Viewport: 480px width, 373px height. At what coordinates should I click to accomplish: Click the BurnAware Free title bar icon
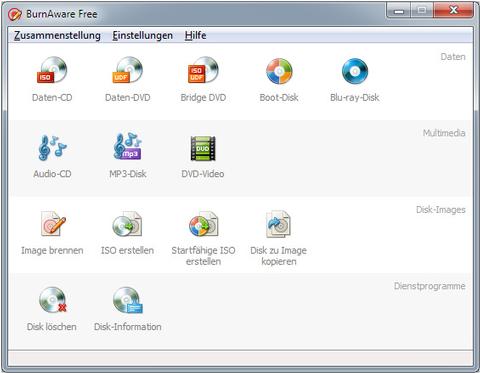coord(15,14)
